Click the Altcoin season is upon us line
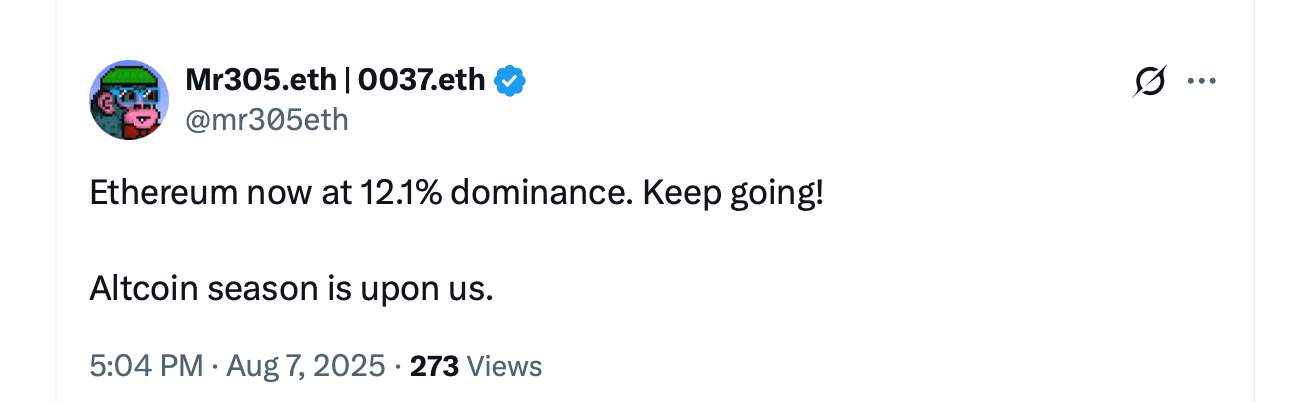Image resolution: width=1292 pixels, height=402 pixels. click(x=291, y=289)
